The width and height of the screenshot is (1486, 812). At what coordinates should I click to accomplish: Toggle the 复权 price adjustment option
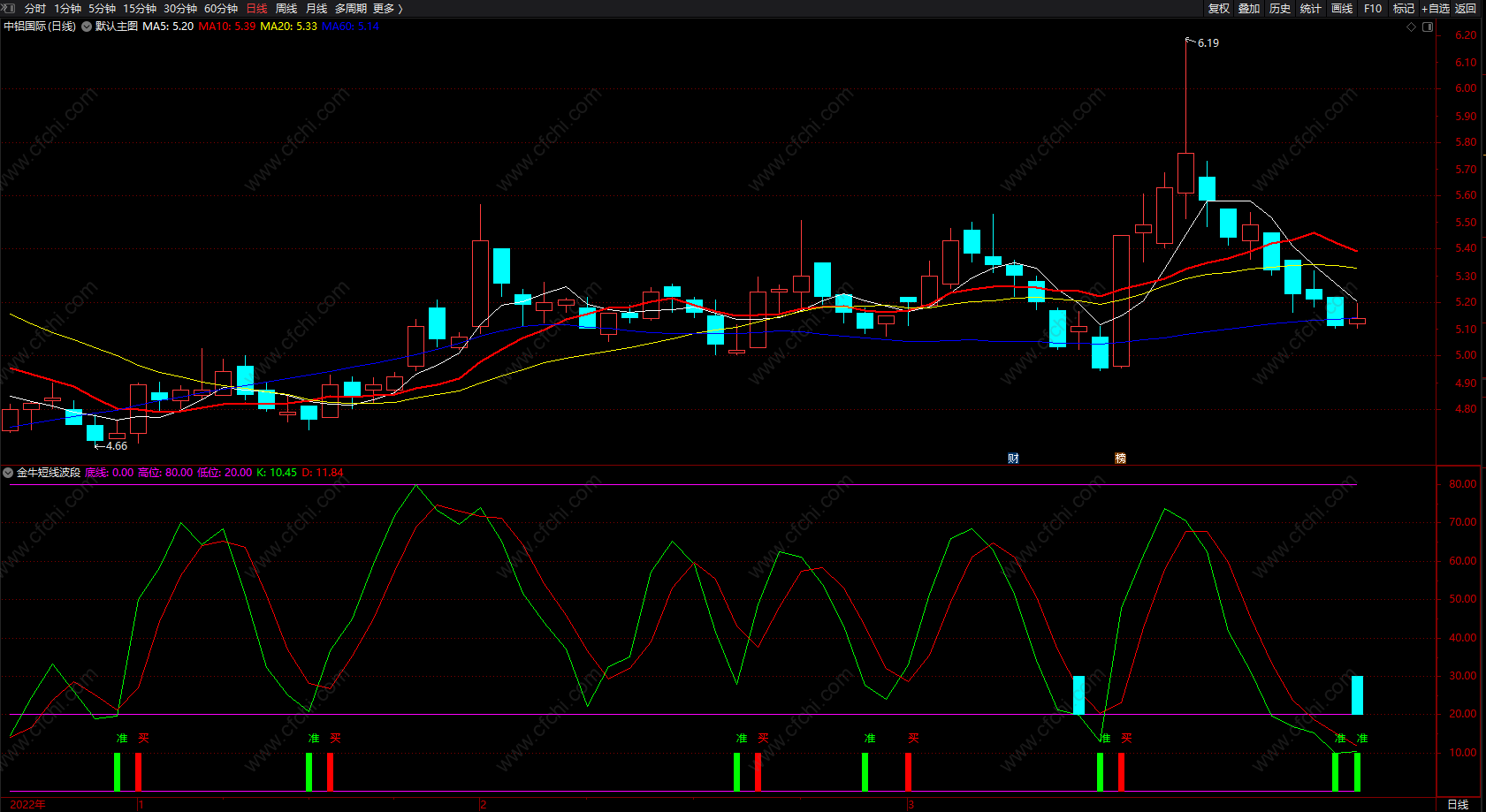1218,8
